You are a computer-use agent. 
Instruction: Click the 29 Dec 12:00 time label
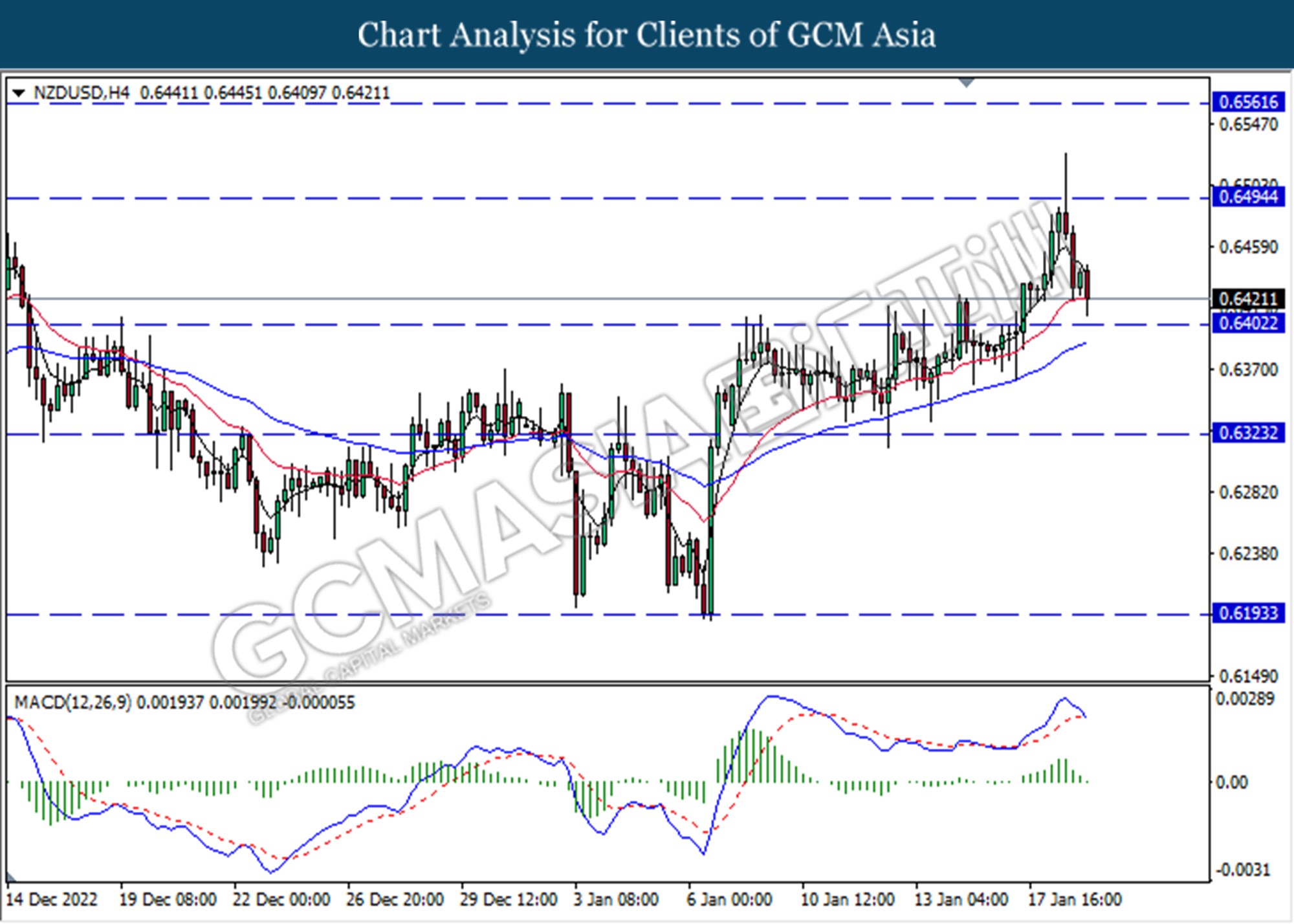click(509, 899)
